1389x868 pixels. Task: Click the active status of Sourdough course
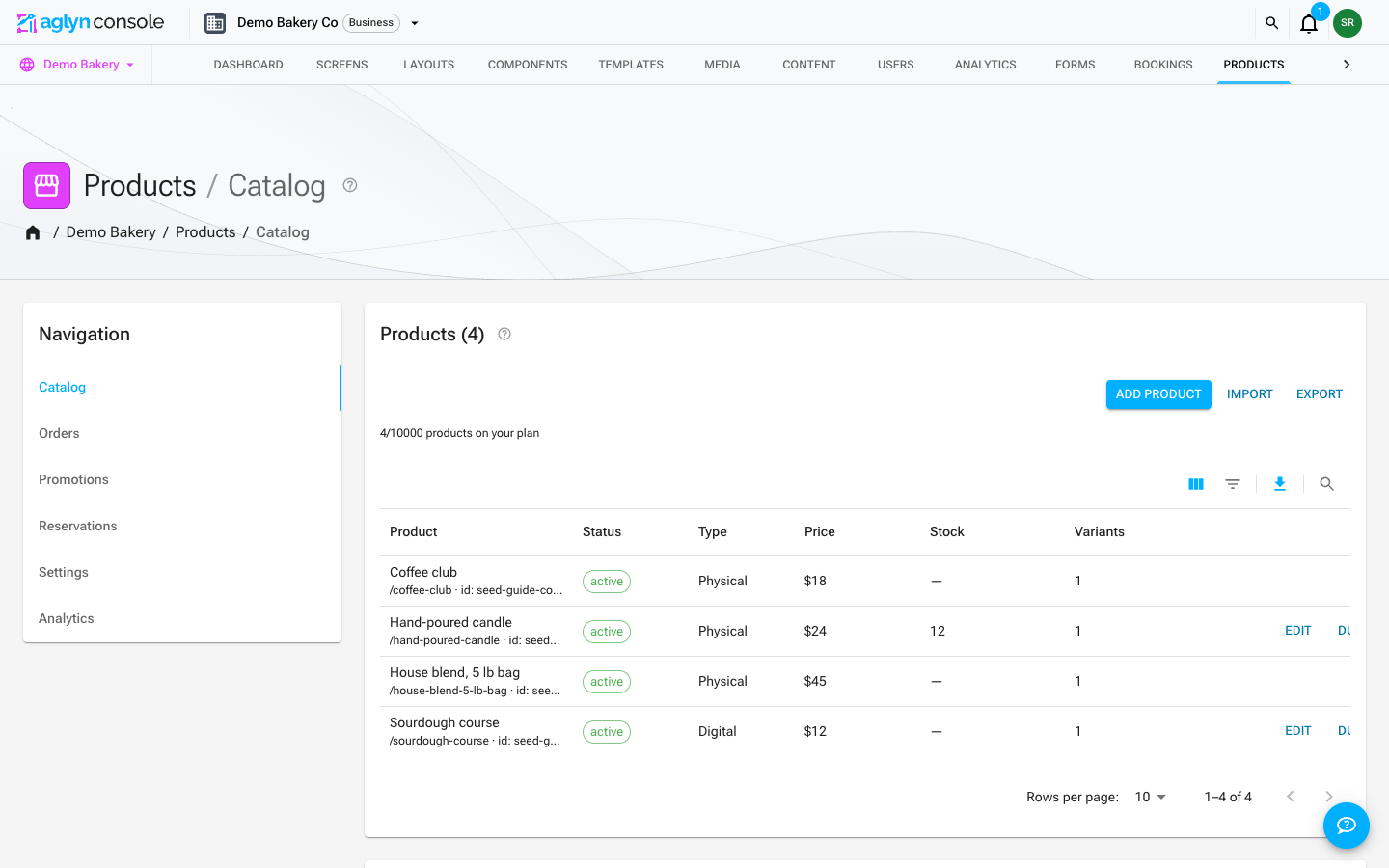click(x=607, y=732)
